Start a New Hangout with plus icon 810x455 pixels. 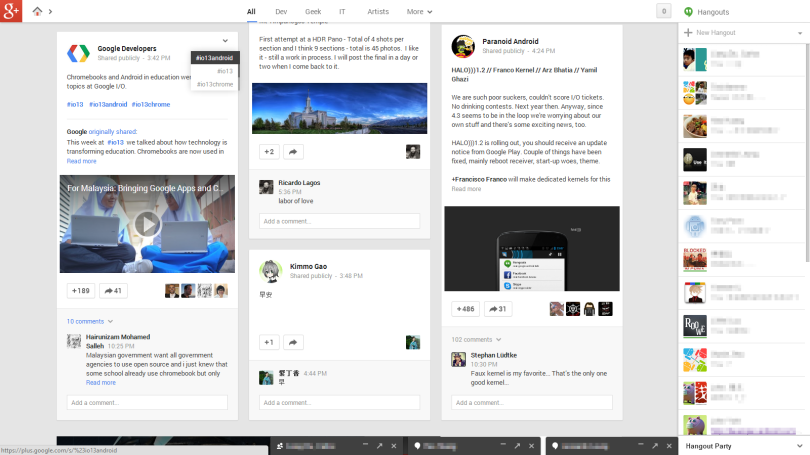pyautogui.click(x=688, y=33)
